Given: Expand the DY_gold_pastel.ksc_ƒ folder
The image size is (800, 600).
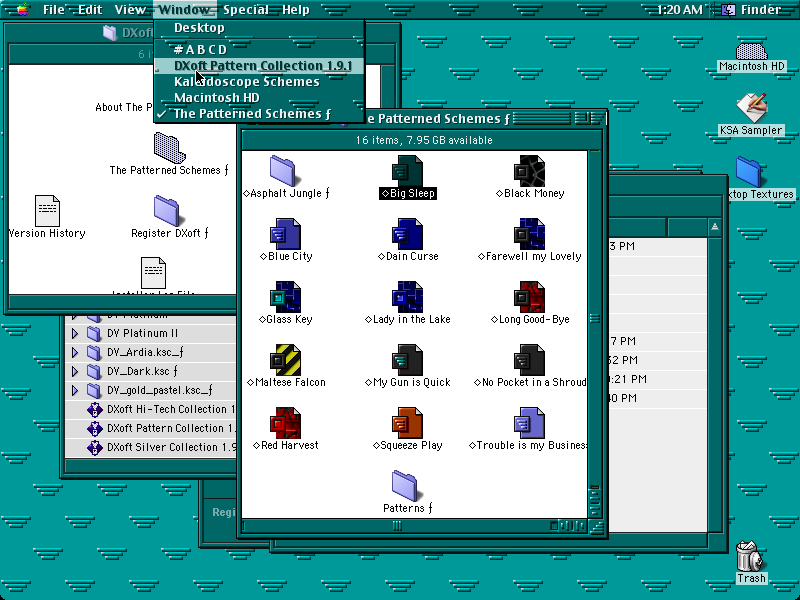Looking at the screenshot, I should [x=74, y=390].
